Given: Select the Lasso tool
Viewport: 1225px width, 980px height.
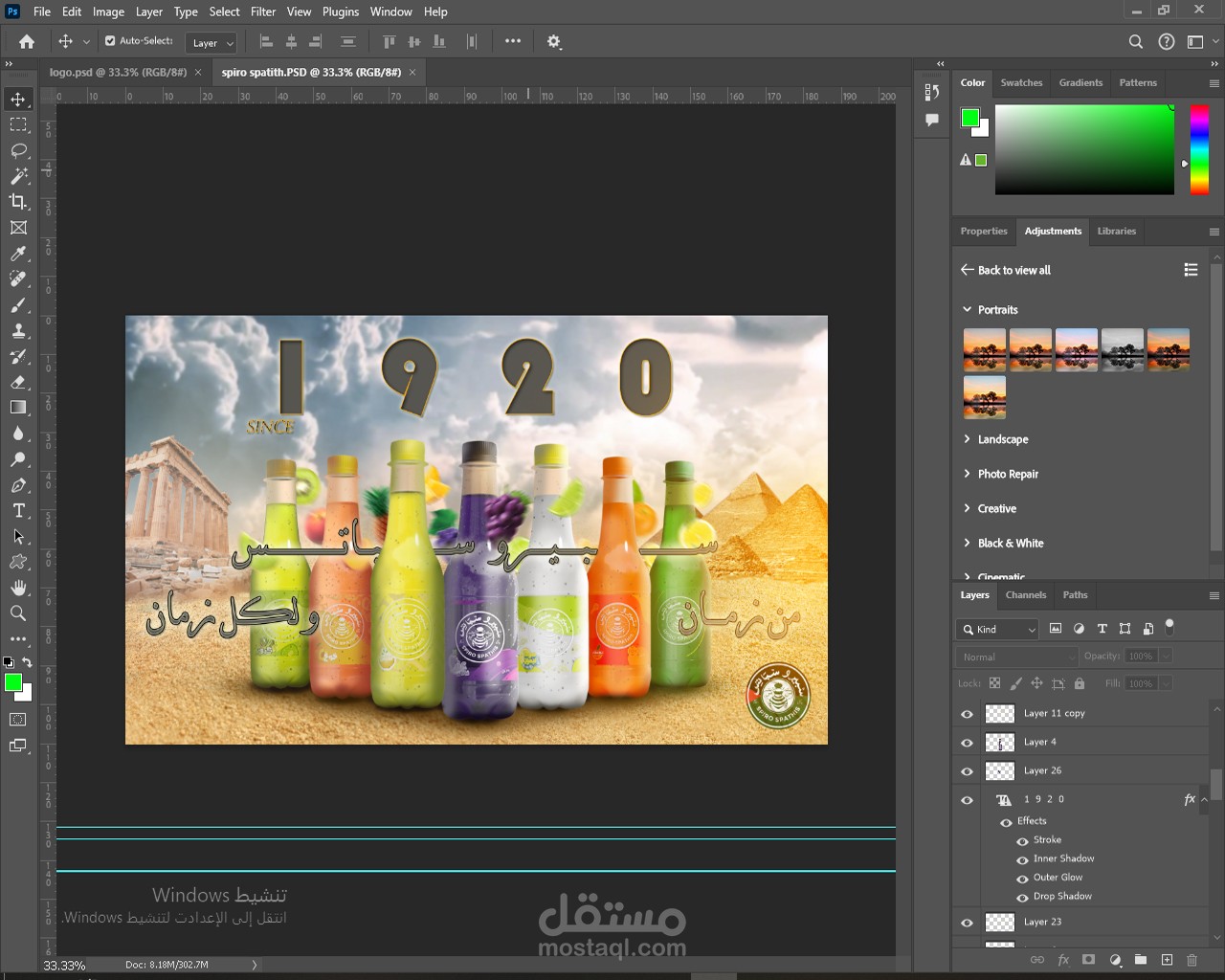Looking at the screenshot, I should click(18, 150).
